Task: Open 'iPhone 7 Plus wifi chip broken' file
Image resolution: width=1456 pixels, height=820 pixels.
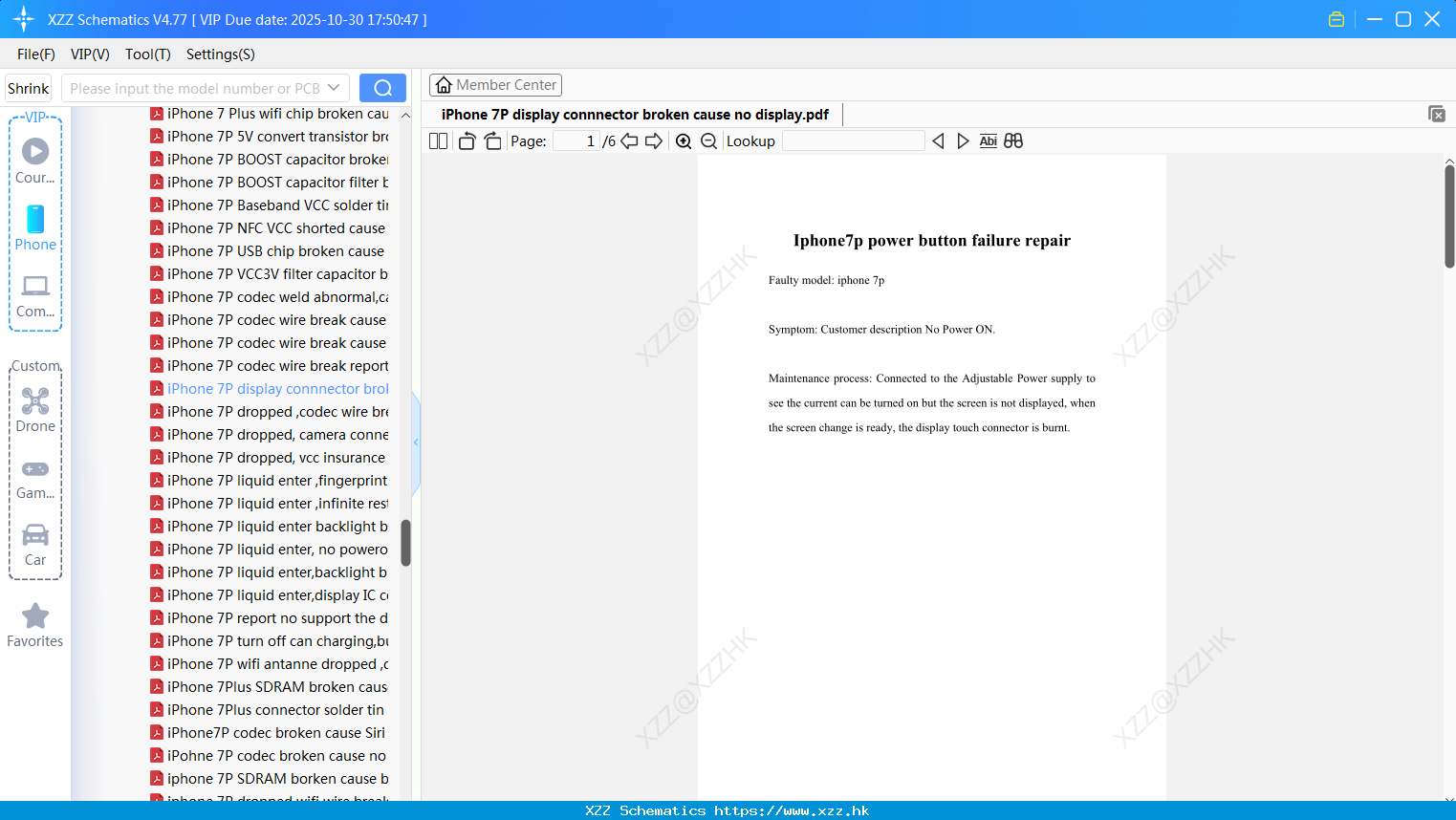Action: point(270,114)
